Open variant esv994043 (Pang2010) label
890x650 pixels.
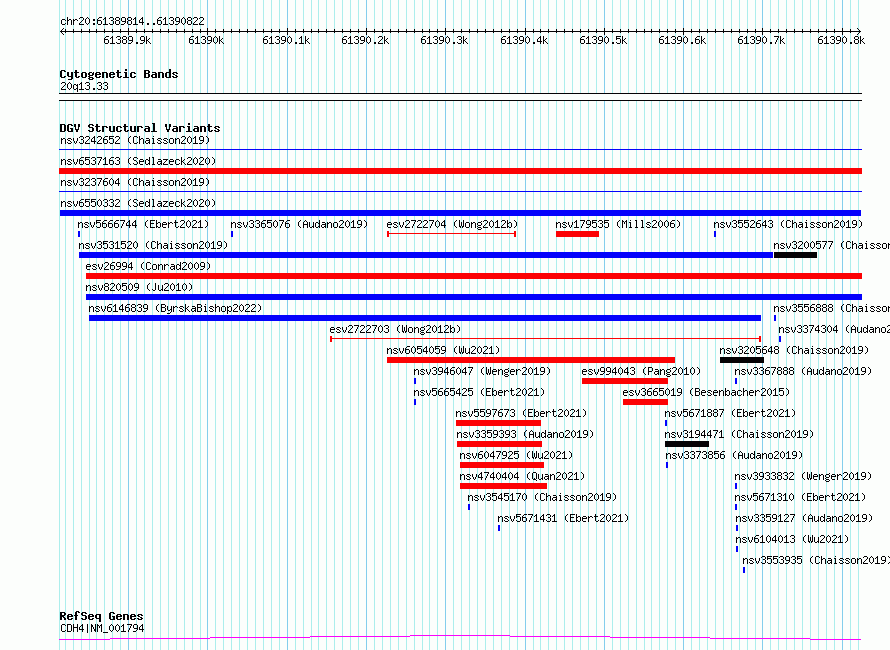[641, 371]
